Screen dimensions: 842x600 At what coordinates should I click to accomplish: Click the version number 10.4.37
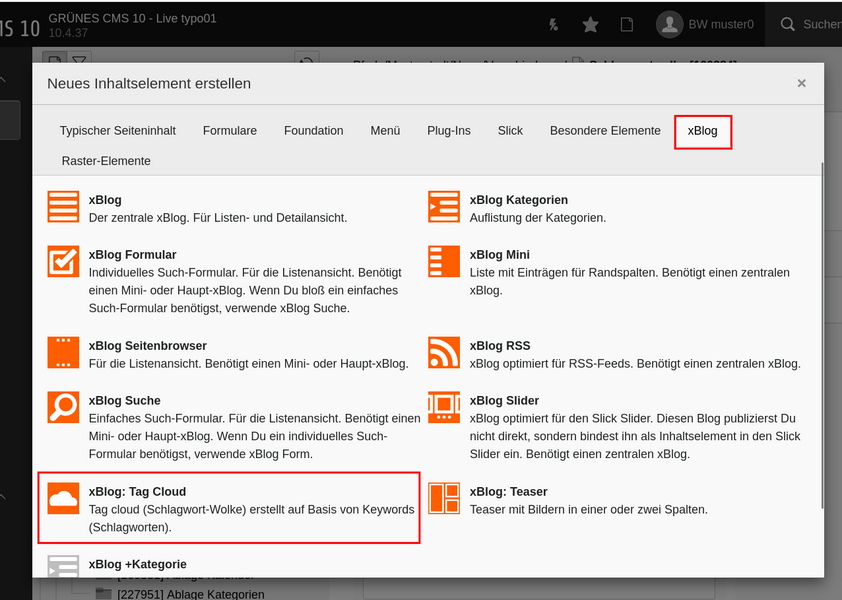pyautogui.click(x=68, y=33)
